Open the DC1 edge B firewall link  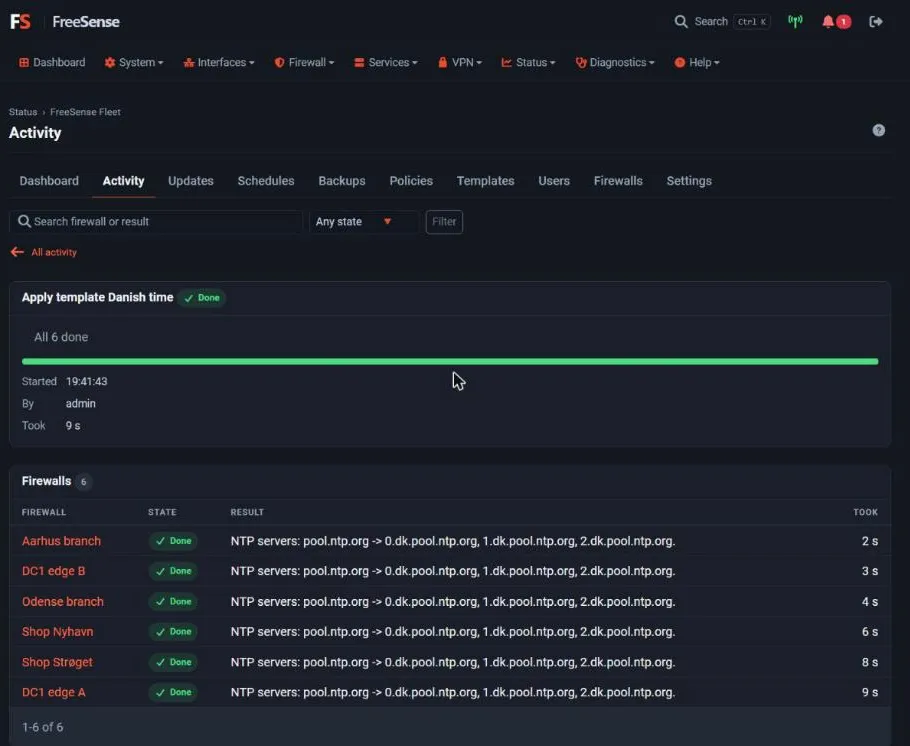point(53,571)
